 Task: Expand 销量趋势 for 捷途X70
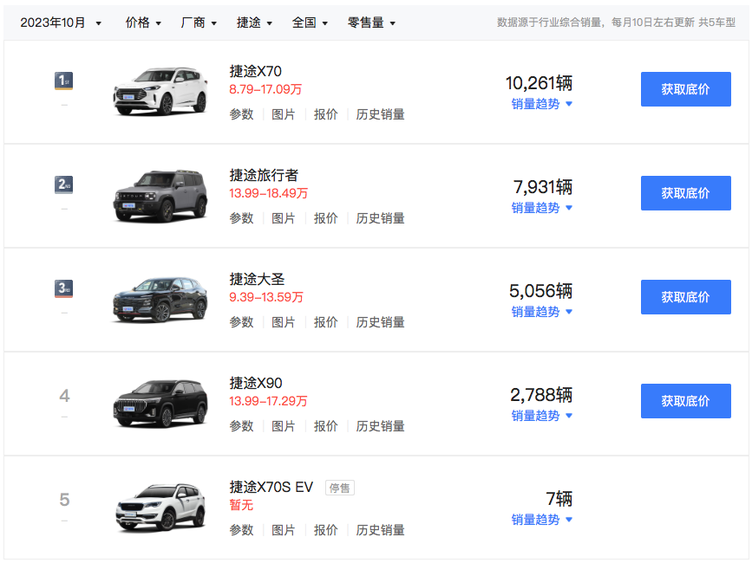point(542,104)
